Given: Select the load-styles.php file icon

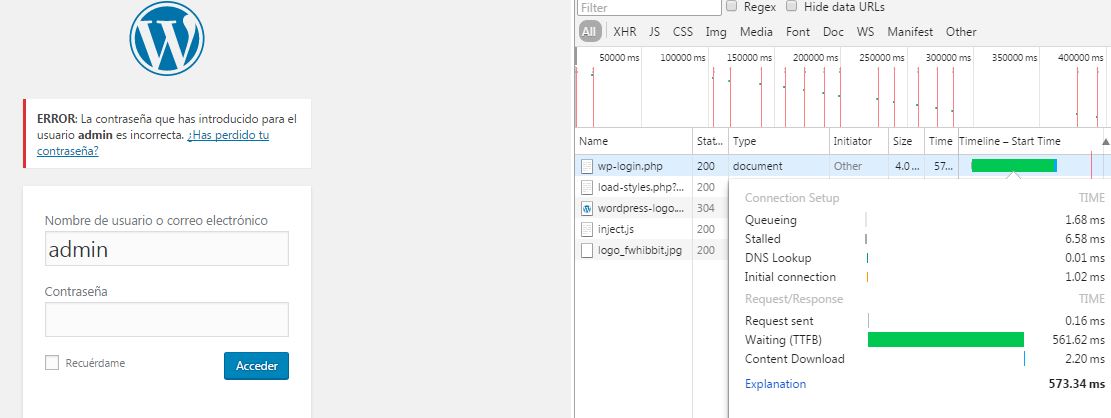Looking at the screenshot, I should [587, 187].
